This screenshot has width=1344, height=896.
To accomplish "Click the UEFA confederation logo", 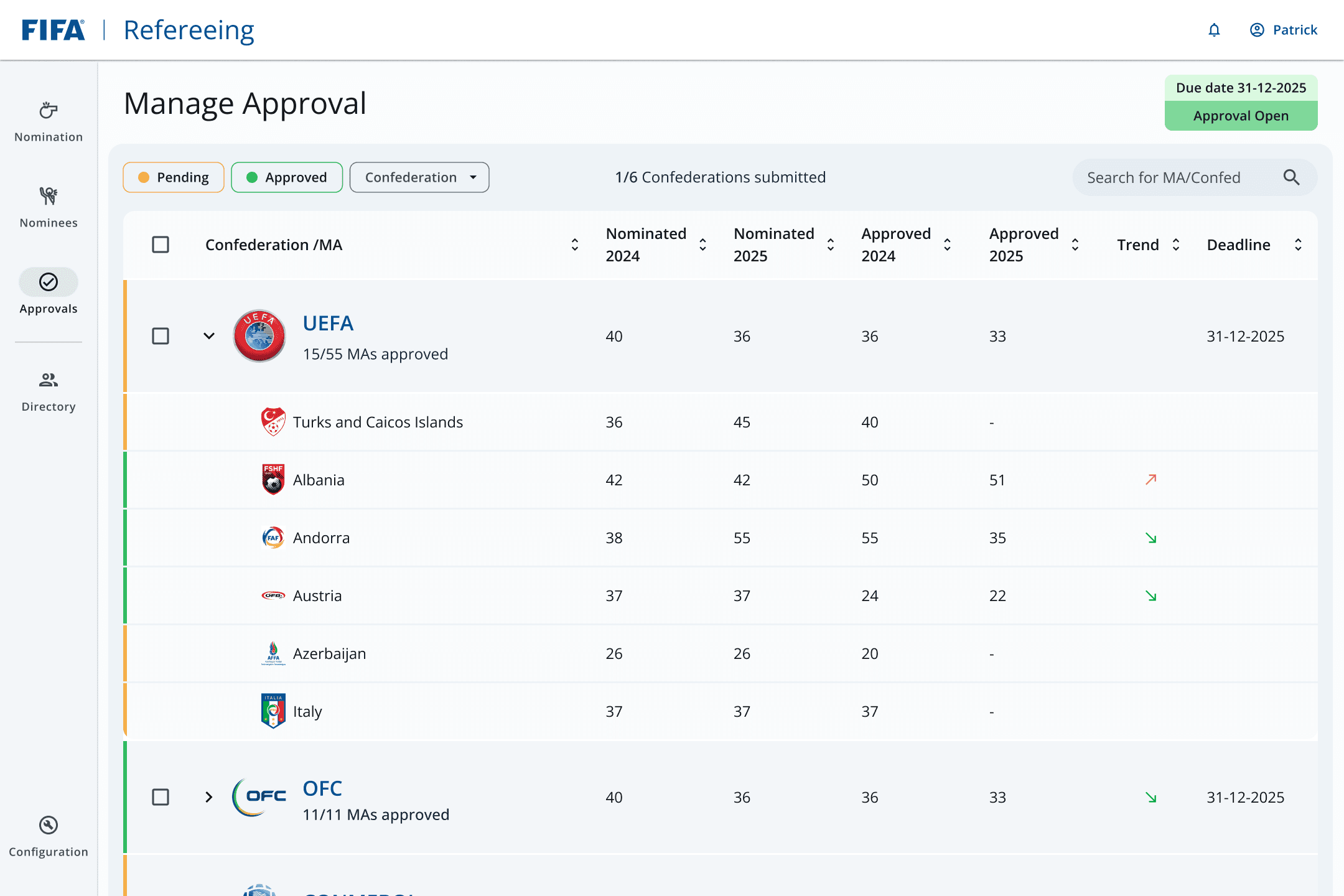I will 259,336.
